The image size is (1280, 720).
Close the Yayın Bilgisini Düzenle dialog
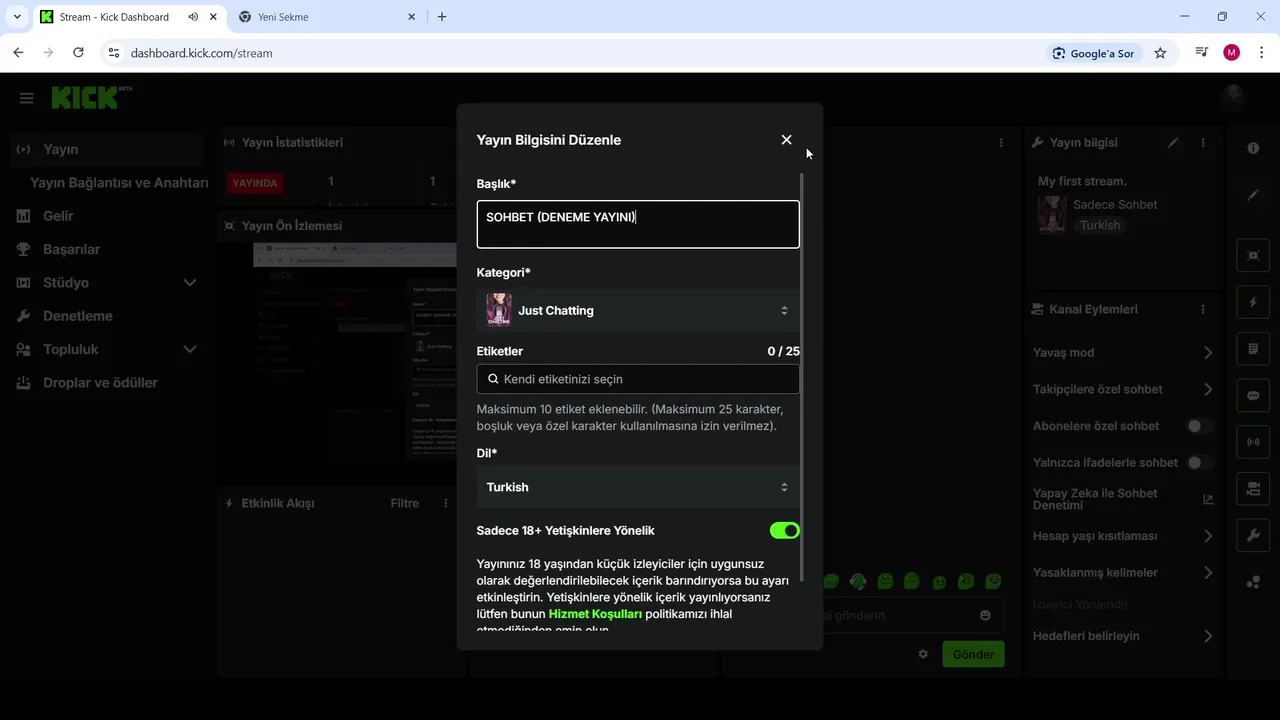786,140
